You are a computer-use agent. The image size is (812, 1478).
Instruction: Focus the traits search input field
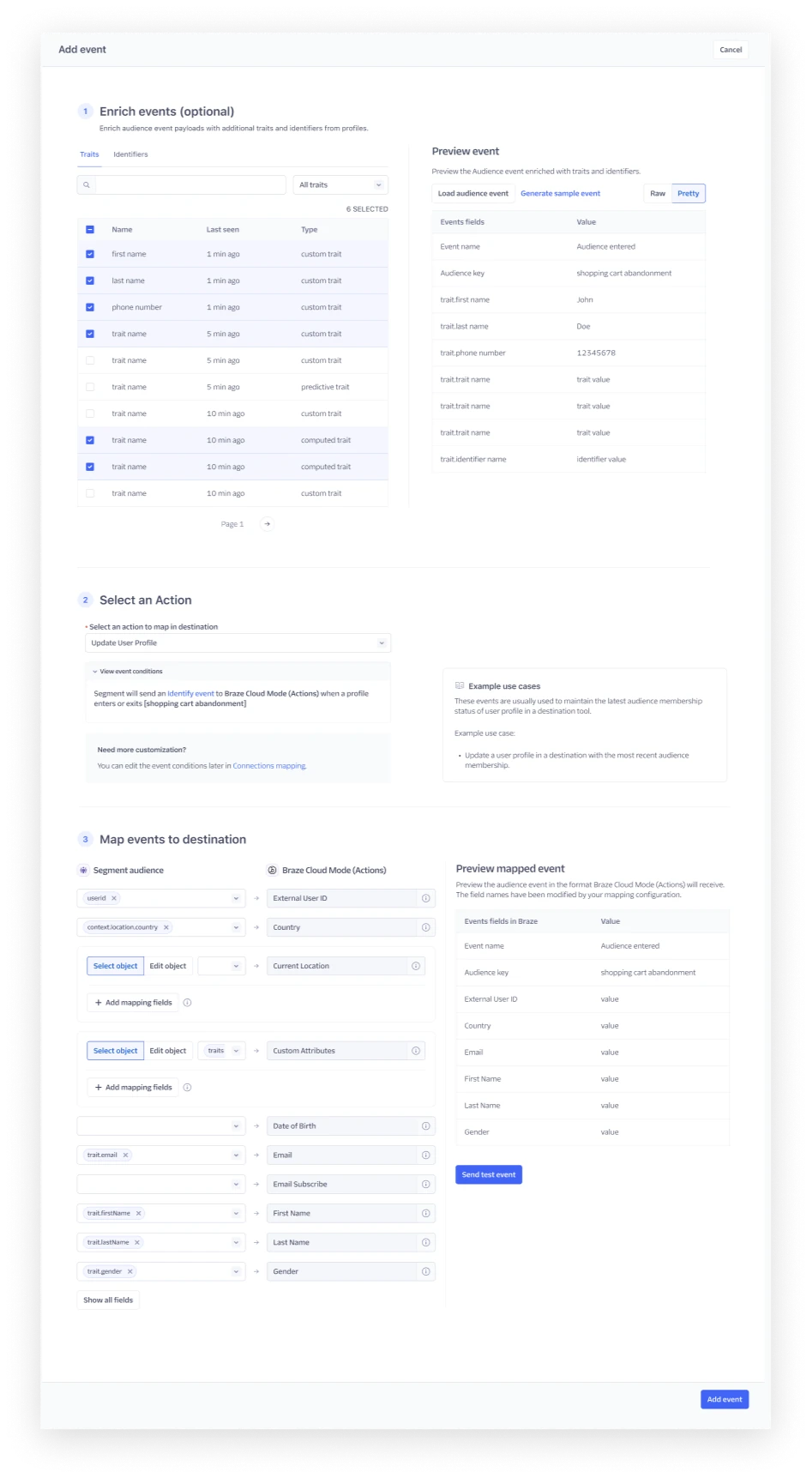point(189,184)
